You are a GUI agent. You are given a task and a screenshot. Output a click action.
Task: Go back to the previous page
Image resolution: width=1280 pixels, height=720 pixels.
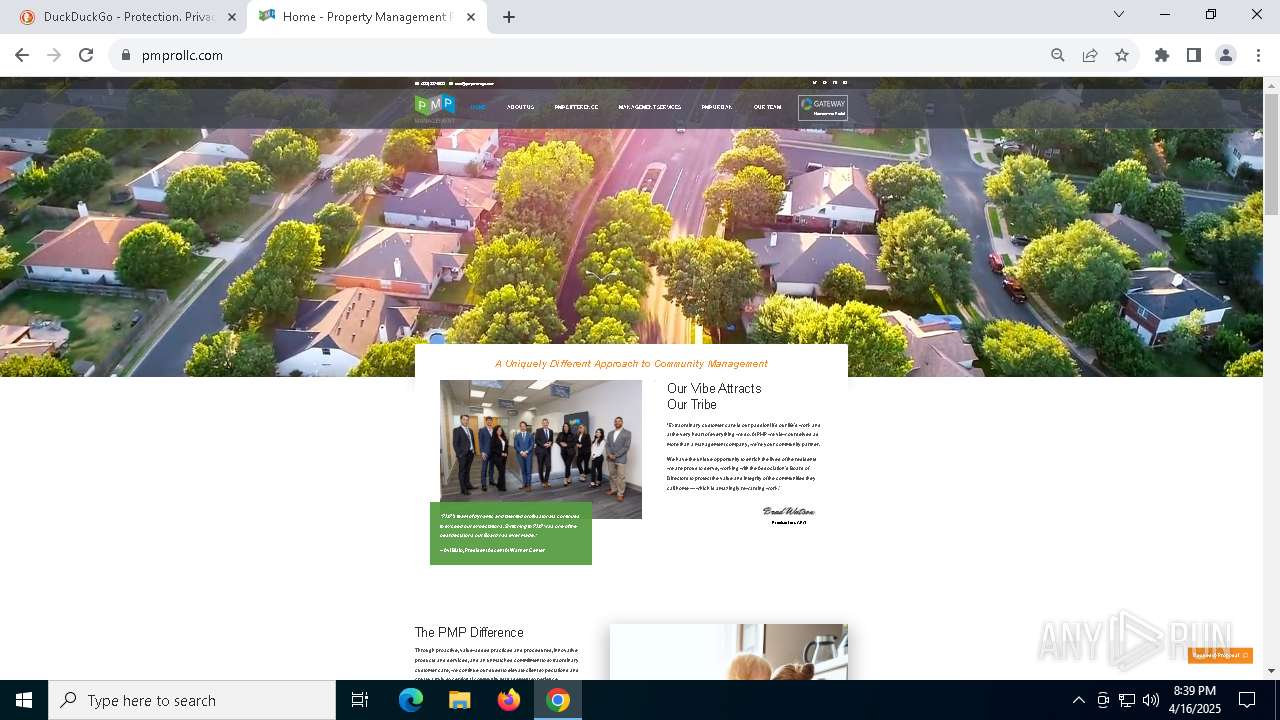[x=22, y=55]
